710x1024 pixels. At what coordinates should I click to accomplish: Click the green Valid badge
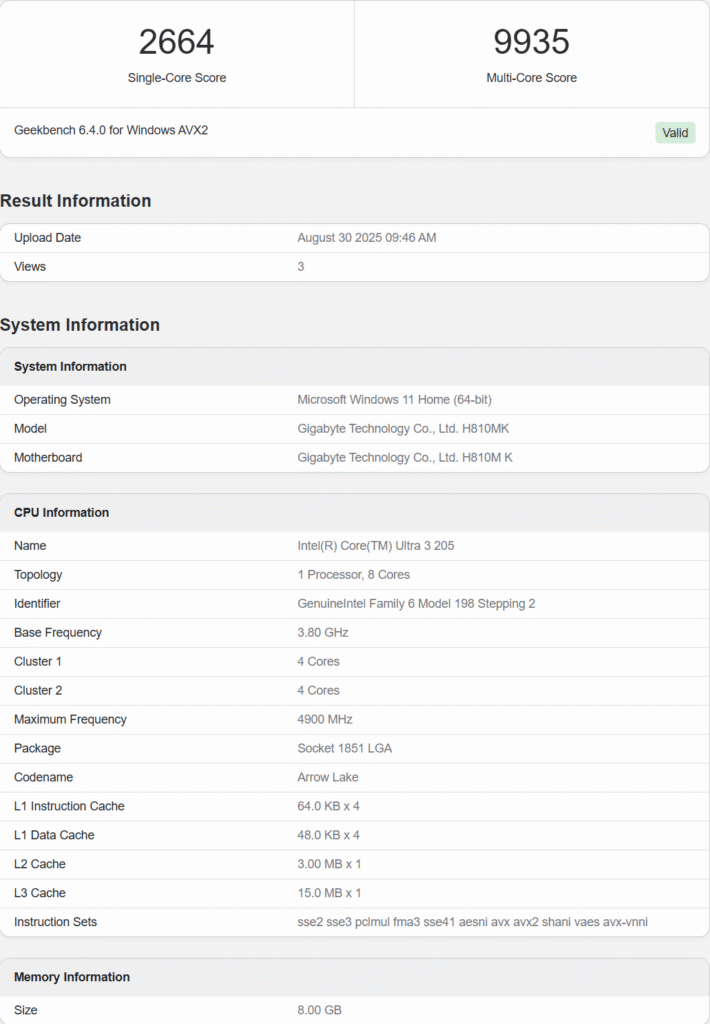[675, 132]
